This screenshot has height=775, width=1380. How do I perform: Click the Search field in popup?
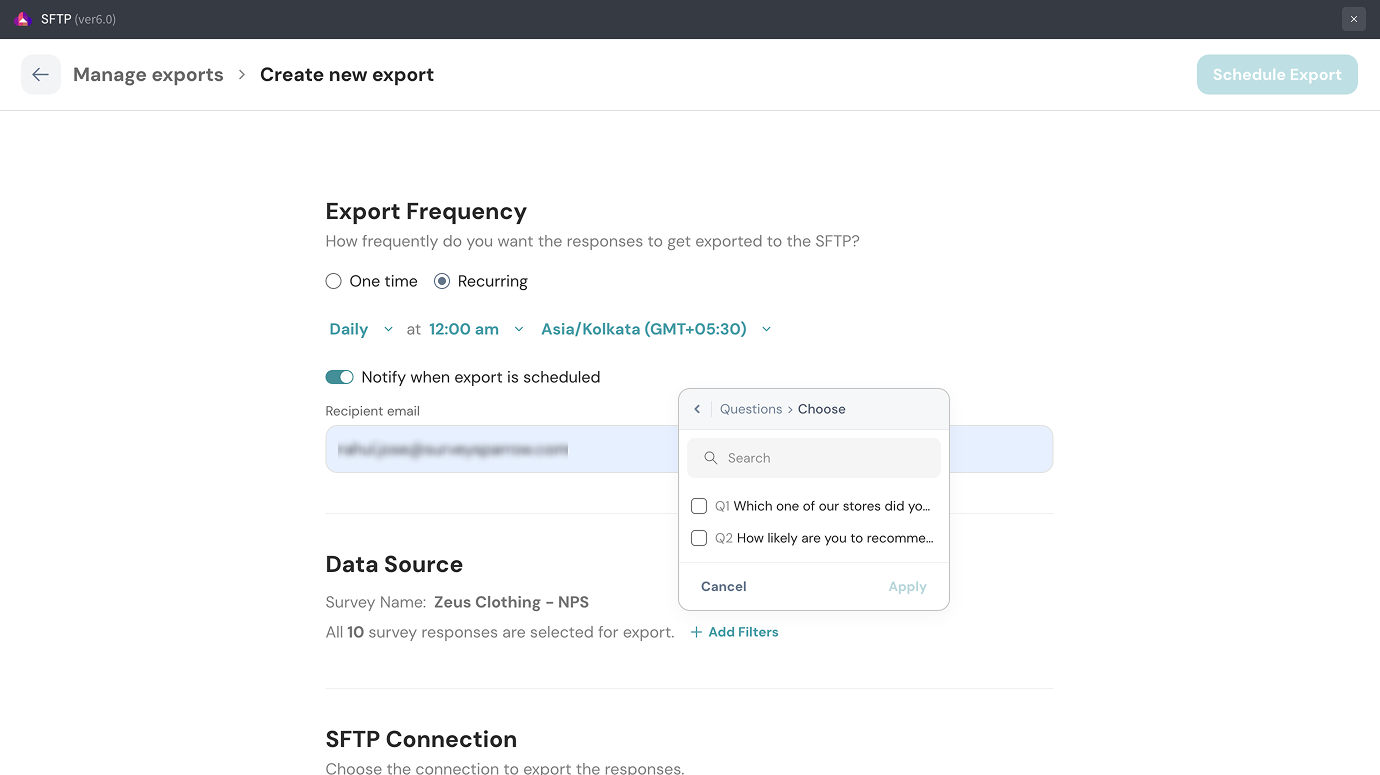point(825,458)
